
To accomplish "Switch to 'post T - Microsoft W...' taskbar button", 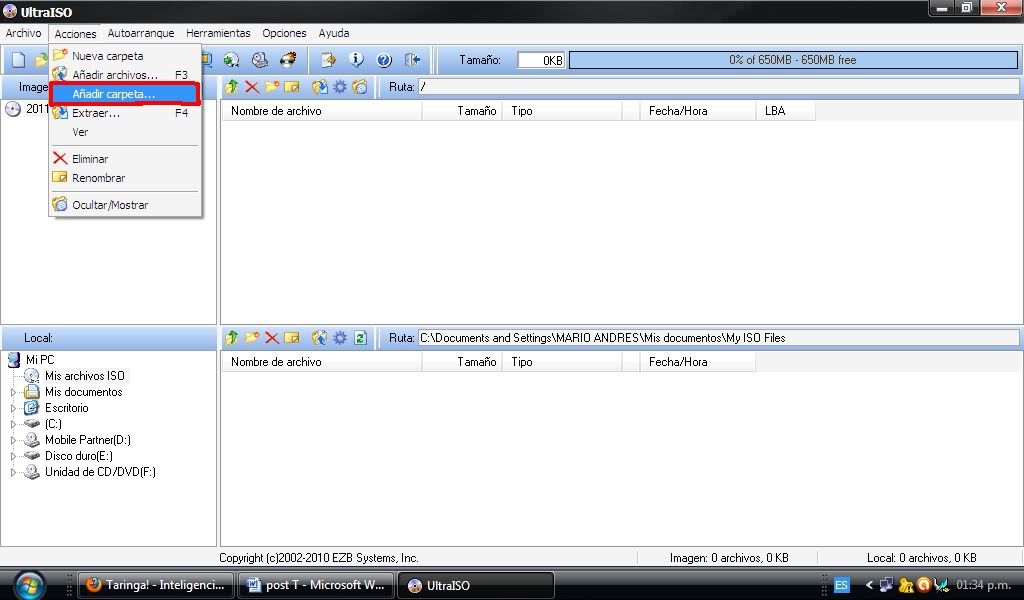I will pyautogui.click(x=316, y=585).
